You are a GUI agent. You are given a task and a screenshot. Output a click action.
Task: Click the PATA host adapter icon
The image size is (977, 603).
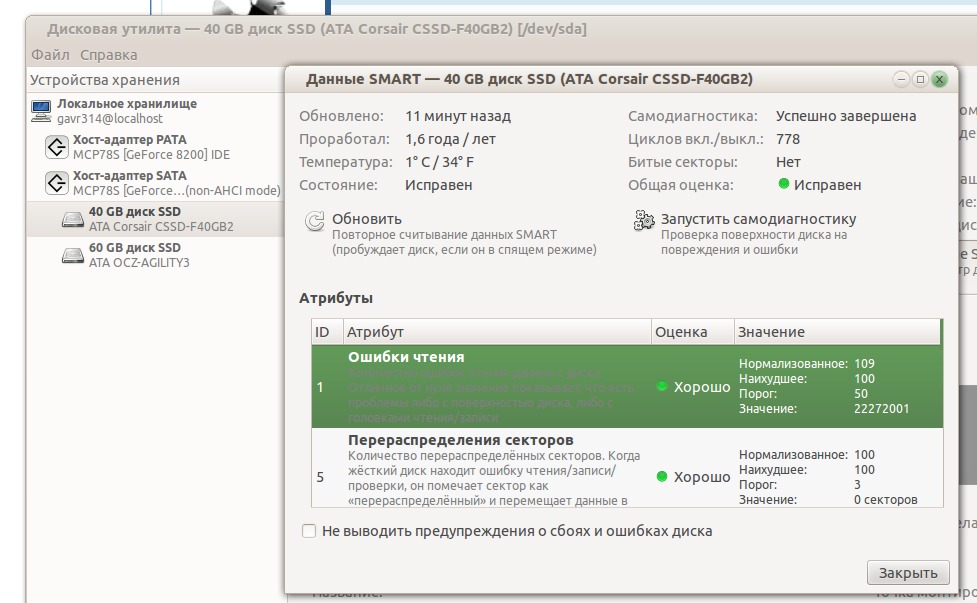click(57, 147)
